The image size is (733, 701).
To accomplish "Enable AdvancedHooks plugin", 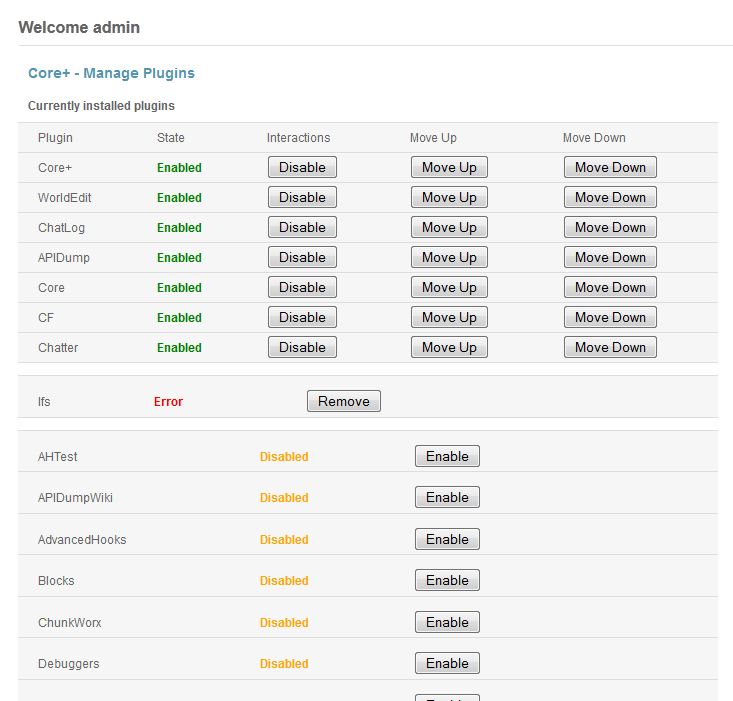I will point(447,539).
